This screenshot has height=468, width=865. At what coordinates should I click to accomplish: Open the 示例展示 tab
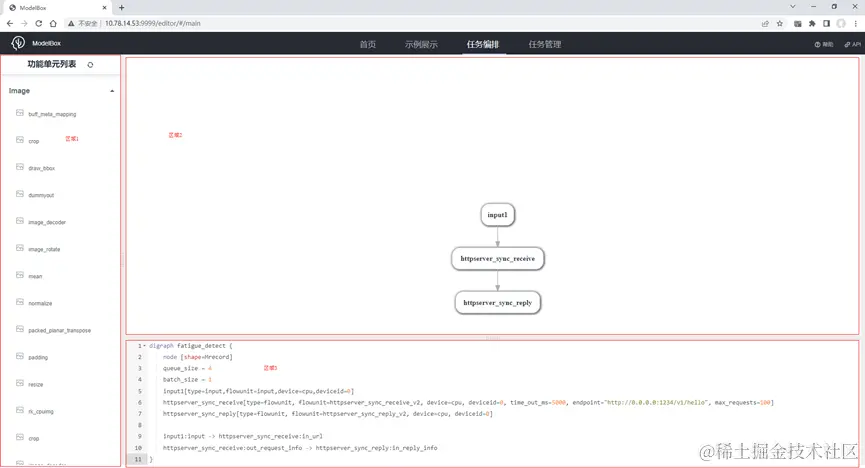click(x=421, y=44)
